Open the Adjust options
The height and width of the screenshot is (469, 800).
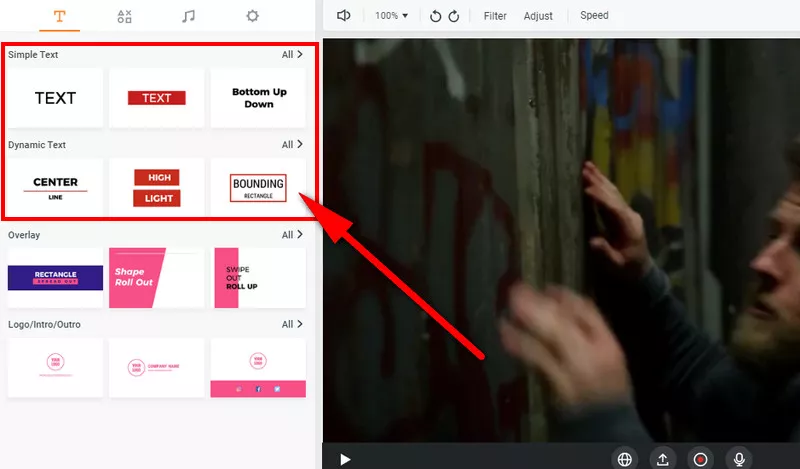point(538,16)
